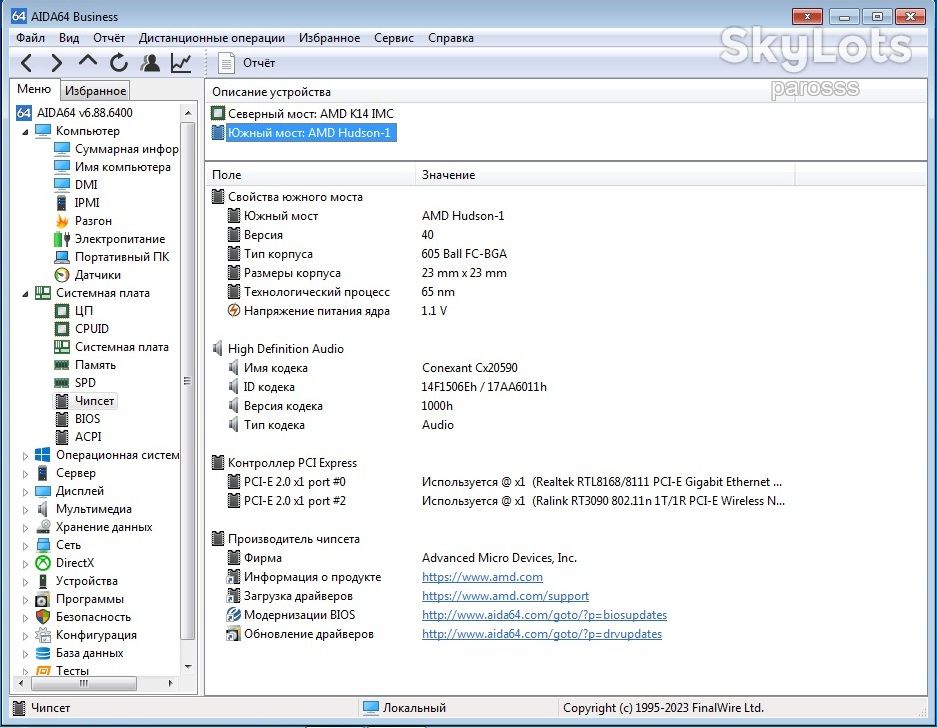Open the Дистанционные операции menu

coord(212,38)
